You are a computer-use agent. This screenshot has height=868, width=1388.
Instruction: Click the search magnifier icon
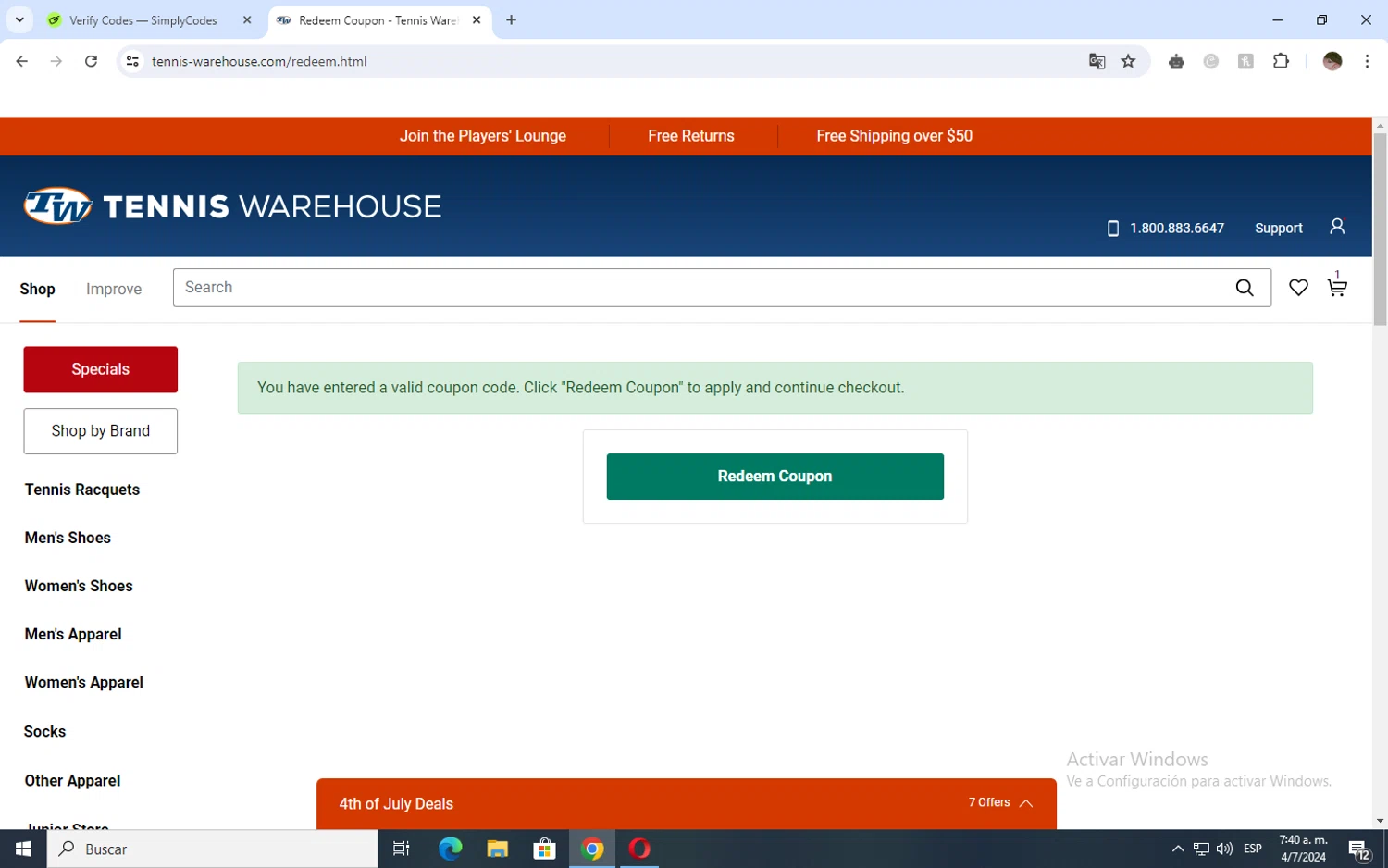[x=1245, y=288]
